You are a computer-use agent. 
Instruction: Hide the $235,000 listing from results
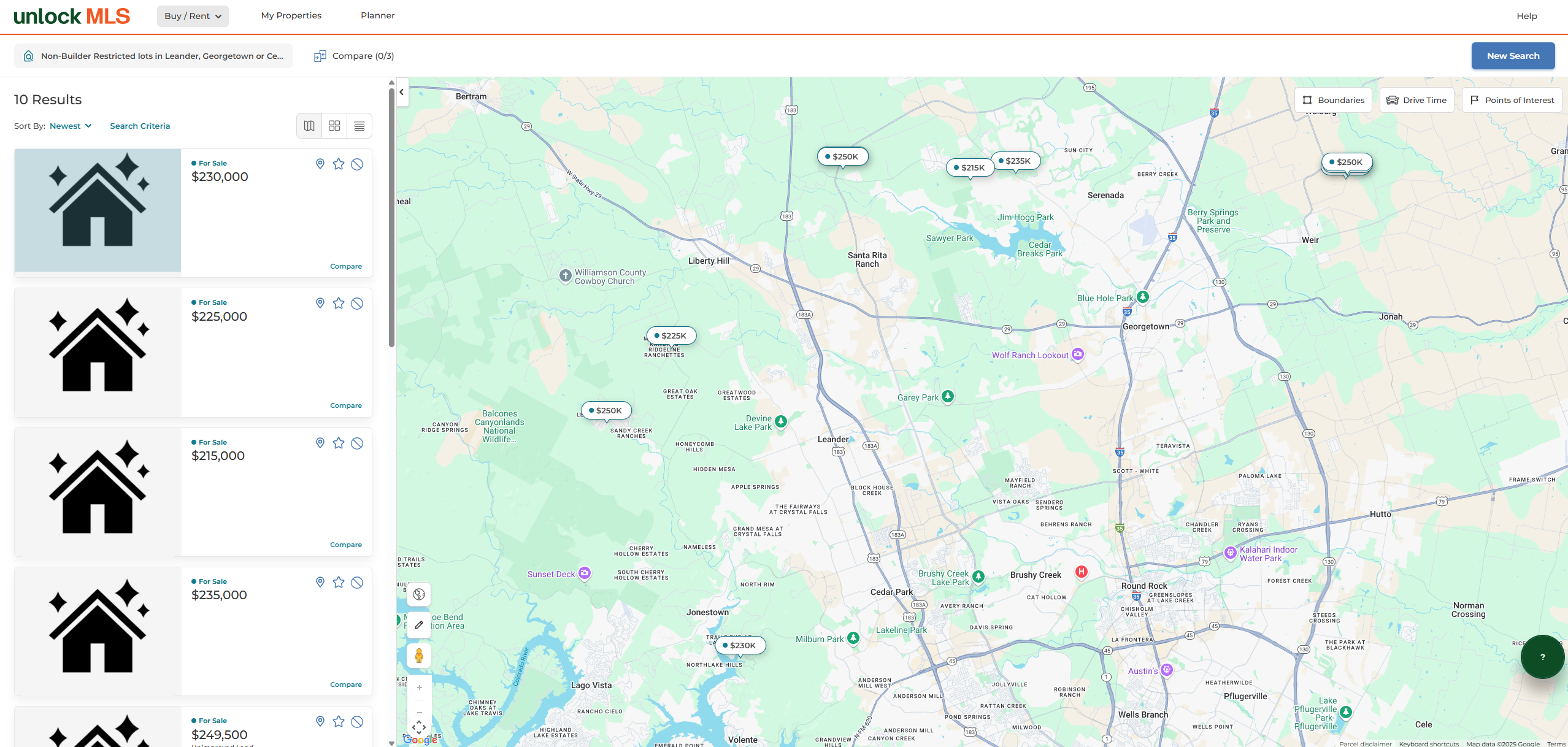(357, 582)
